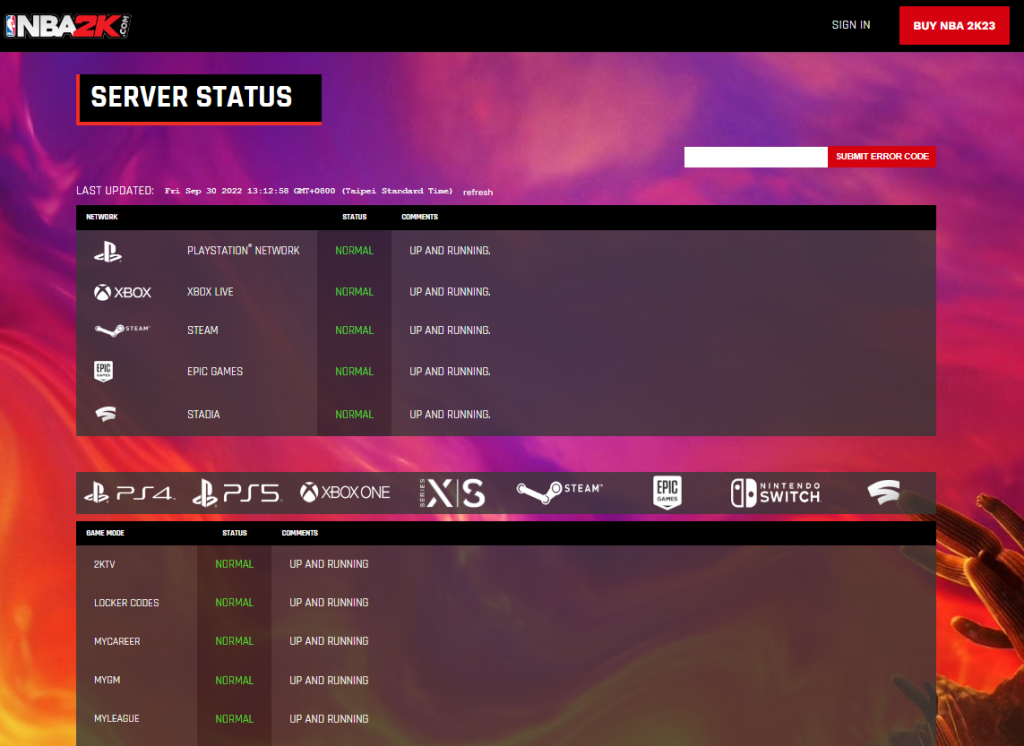Click the NBA 2K logo
Screen dimensions: 1024x746
(68, 26)
